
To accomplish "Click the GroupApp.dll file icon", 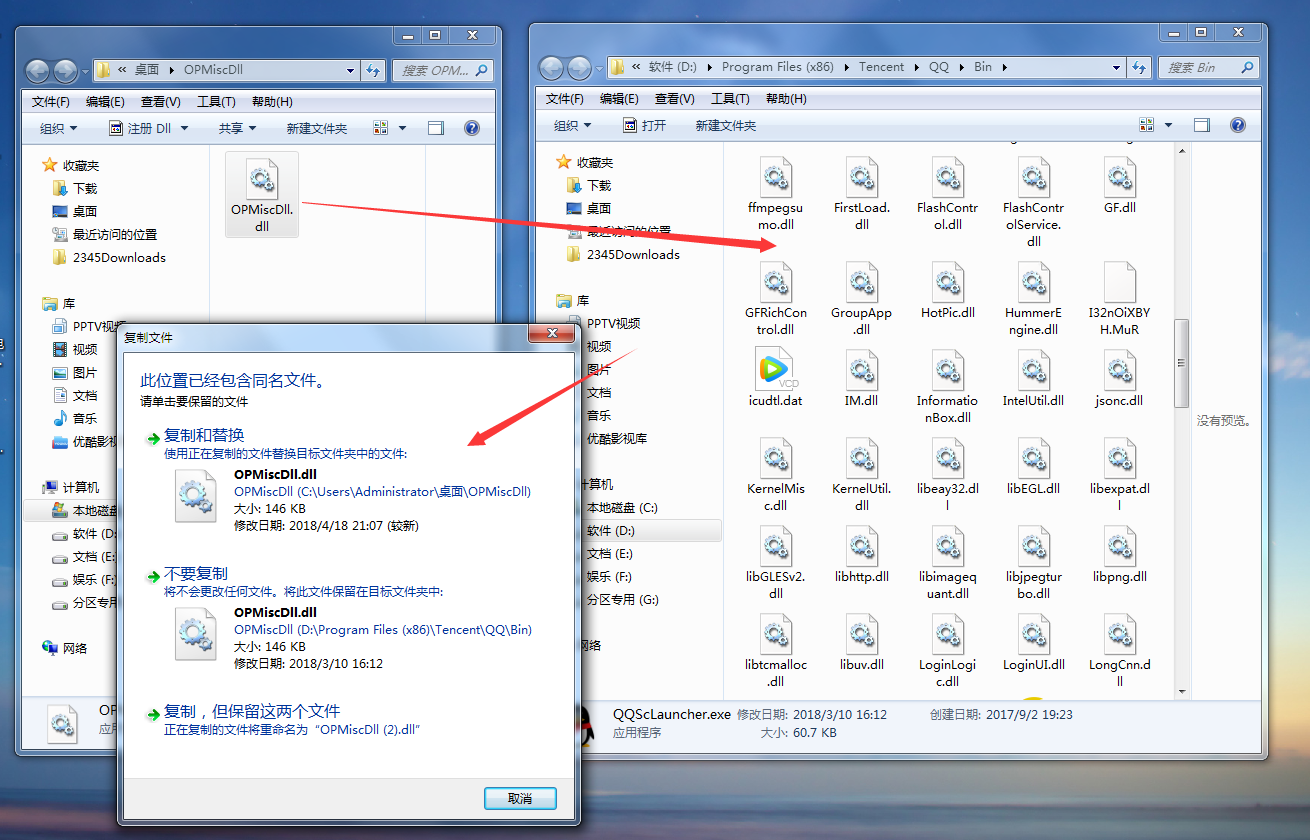I will (x=861, y=285).
